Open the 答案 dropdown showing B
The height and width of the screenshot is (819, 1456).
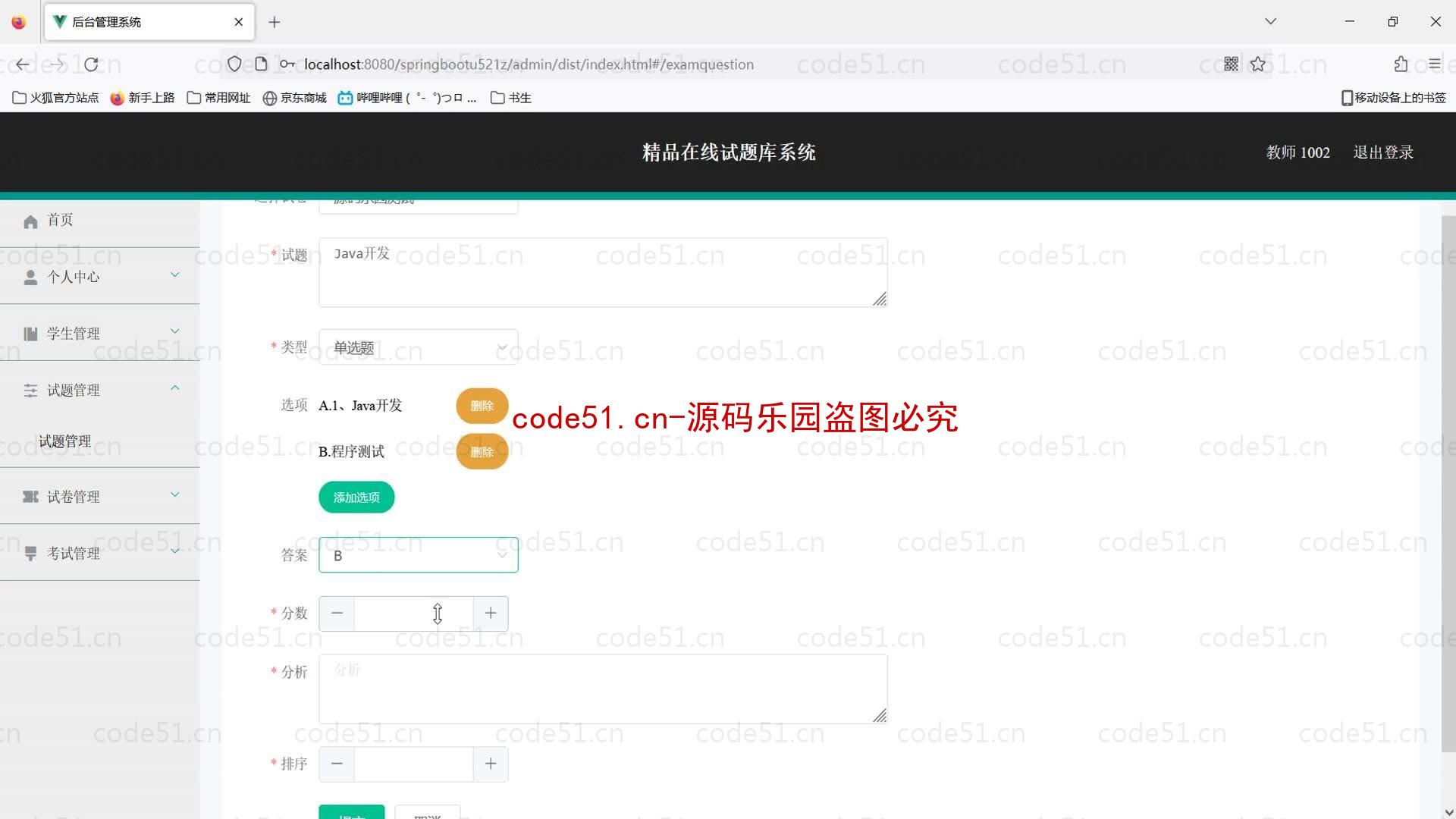point(419,555)
